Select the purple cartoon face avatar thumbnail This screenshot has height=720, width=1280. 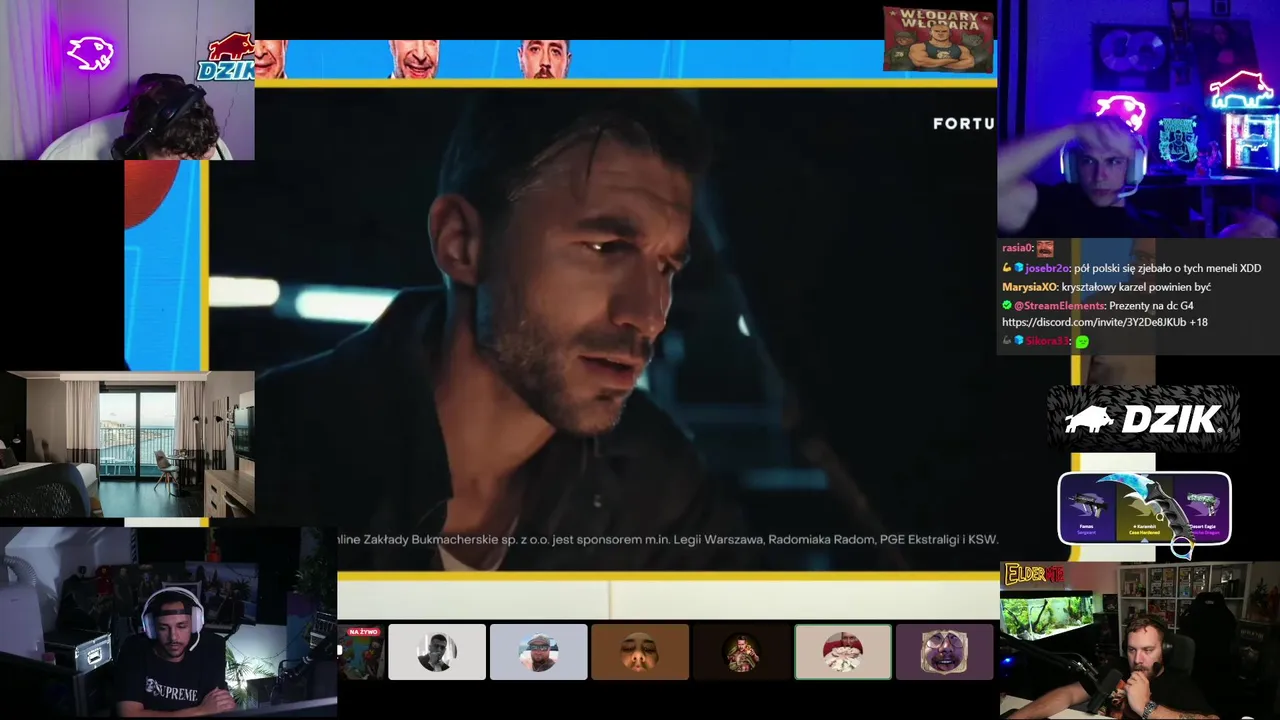(944, 652)
